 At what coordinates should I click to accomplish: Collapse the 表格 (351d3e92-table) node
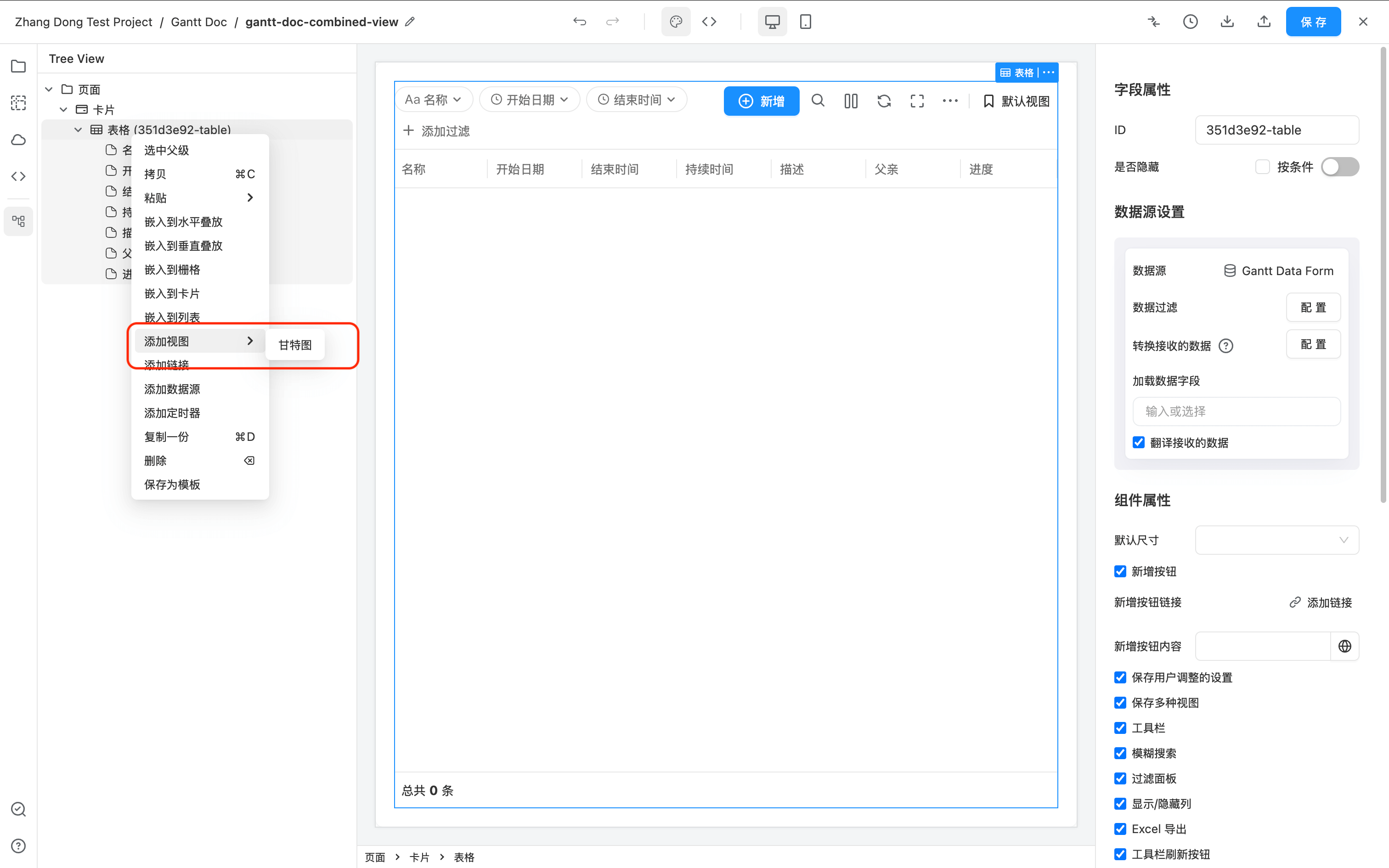click(x=78, y=130)
